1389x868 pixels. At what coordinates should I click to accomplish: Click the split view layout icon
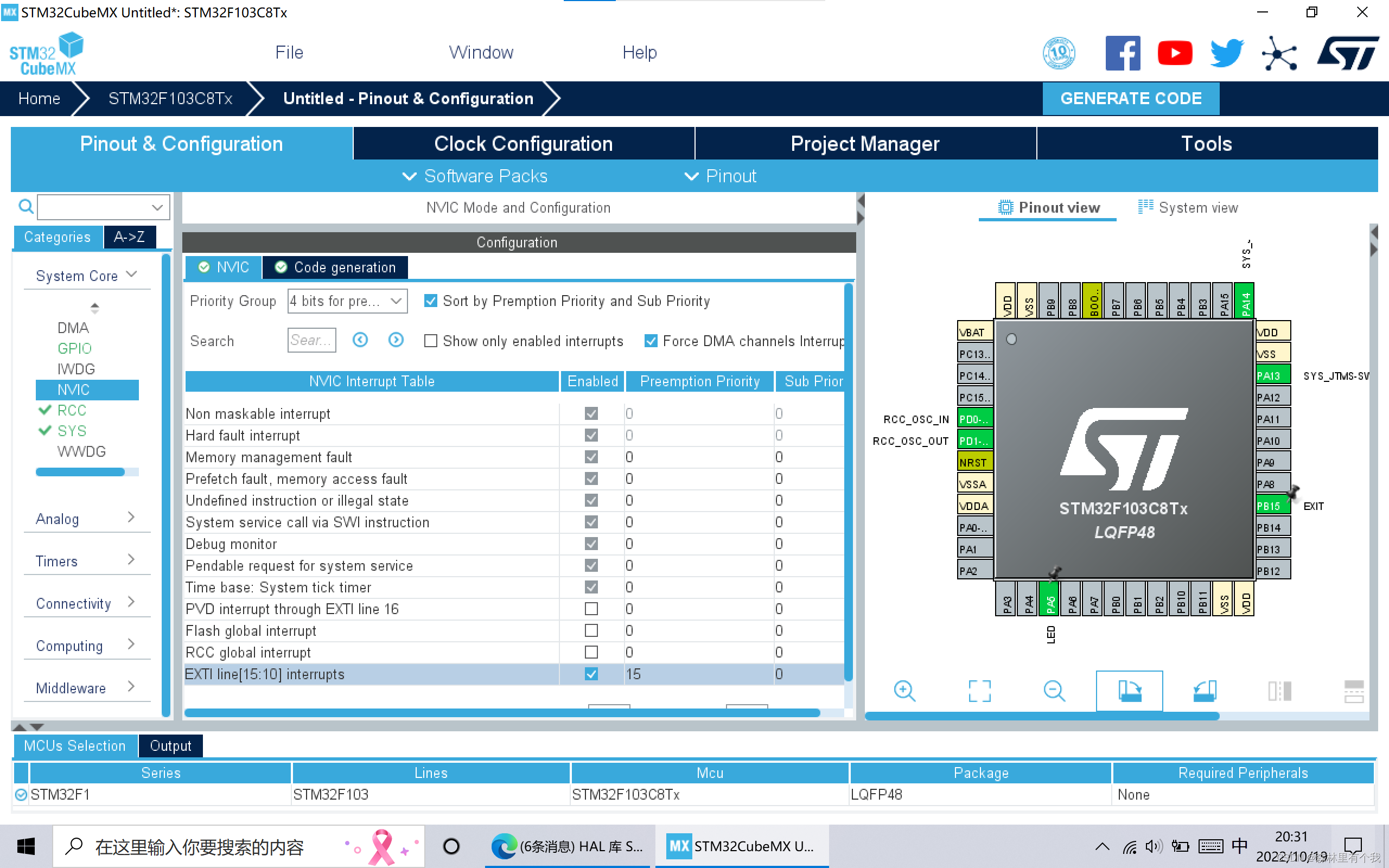coord(1279,691)
